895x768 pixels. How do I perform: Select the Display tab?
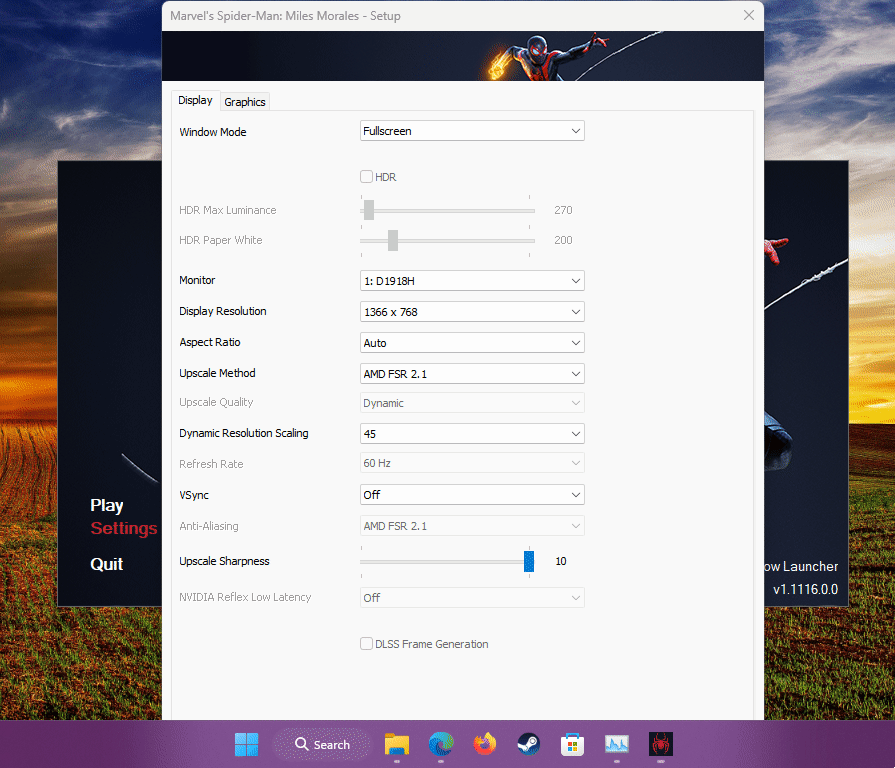pyautogui.click(x=195, y=100)
